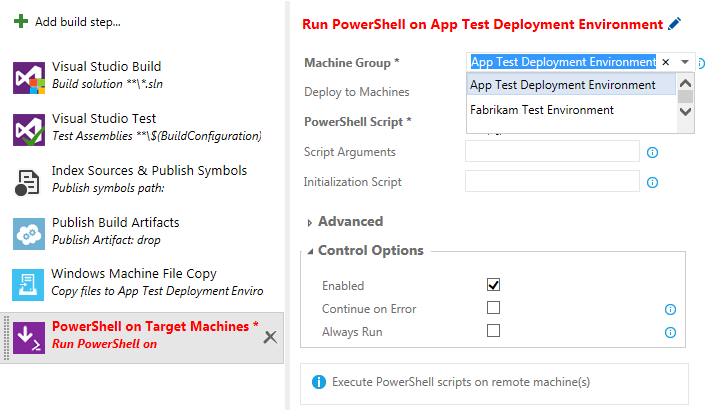Select the Visual Studio Test step icon
This screenshot has width=710, height=410.
[29, 130]
